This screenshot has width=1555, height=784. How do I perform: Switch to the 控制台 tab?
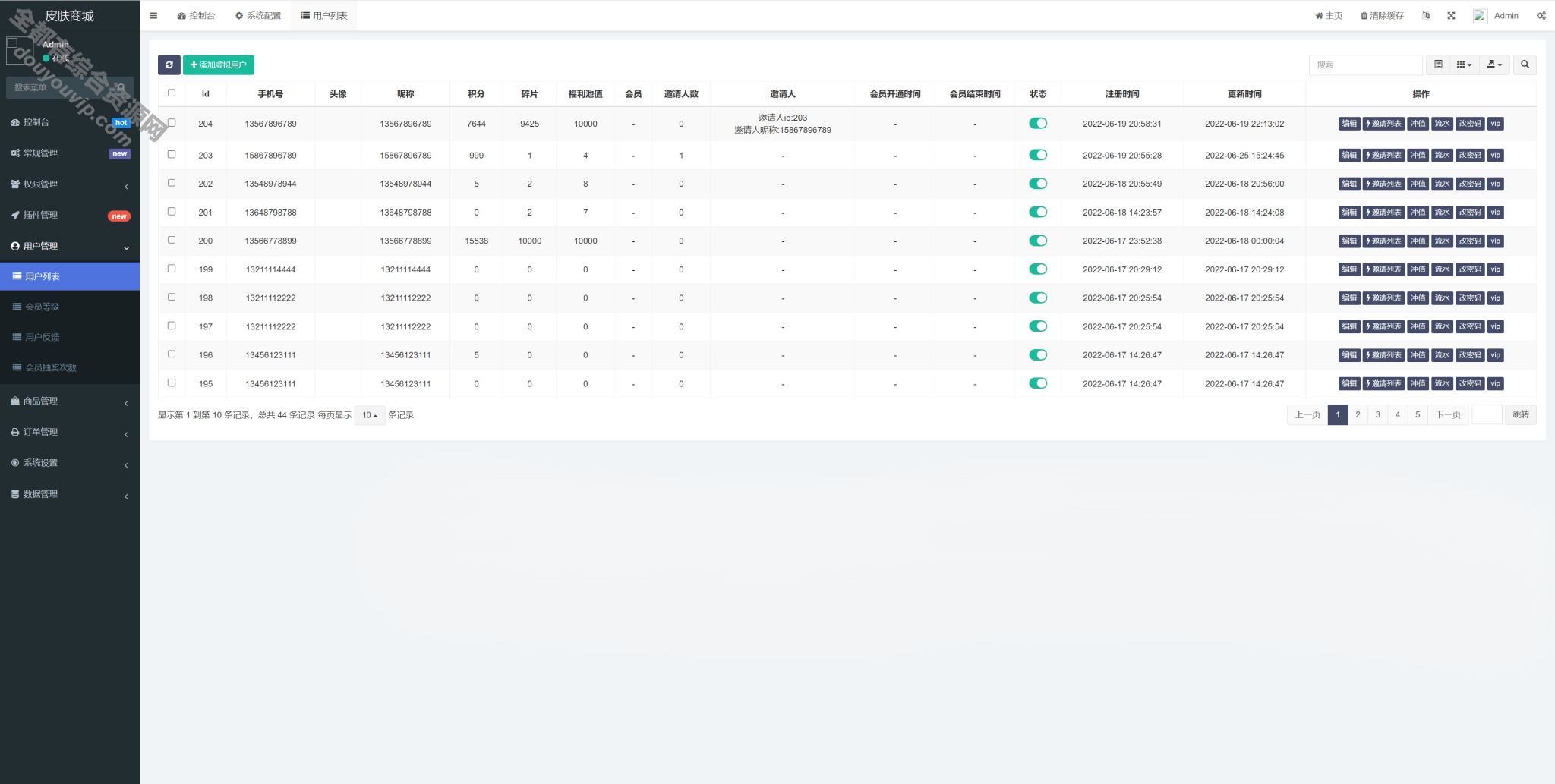click(196, 15)
